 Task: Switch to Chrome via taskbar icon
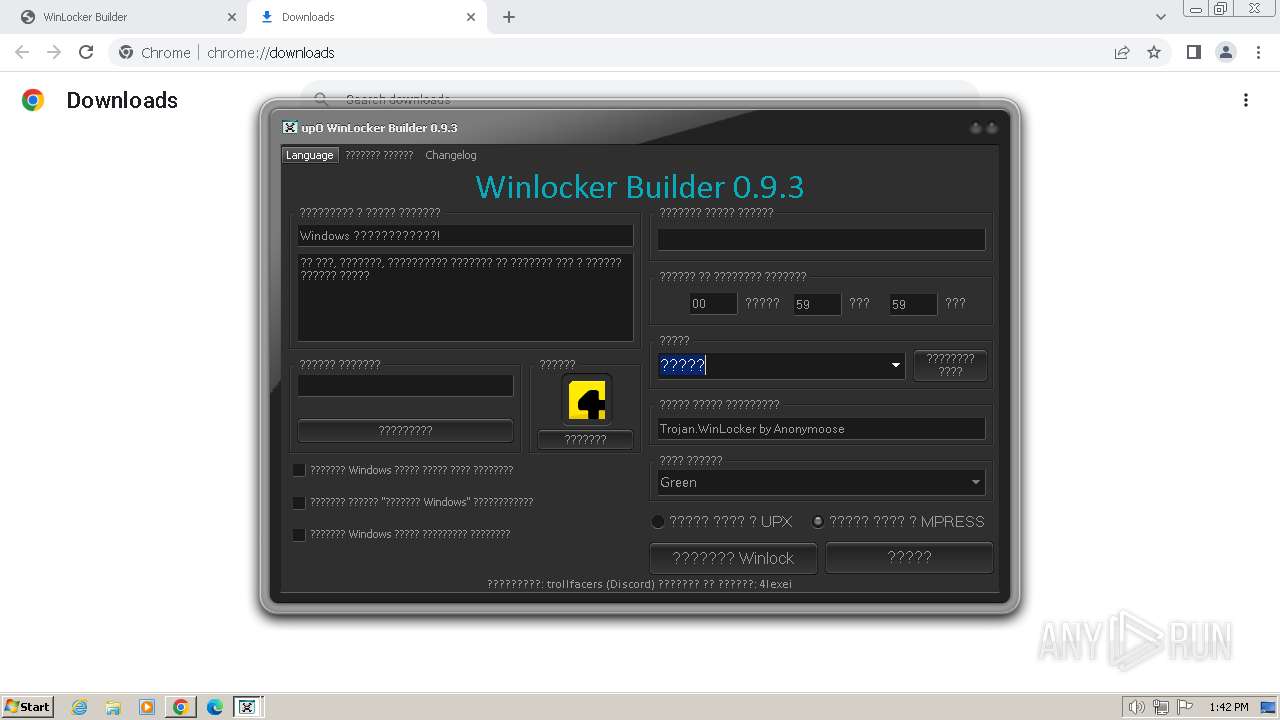(x=181, y=707)
